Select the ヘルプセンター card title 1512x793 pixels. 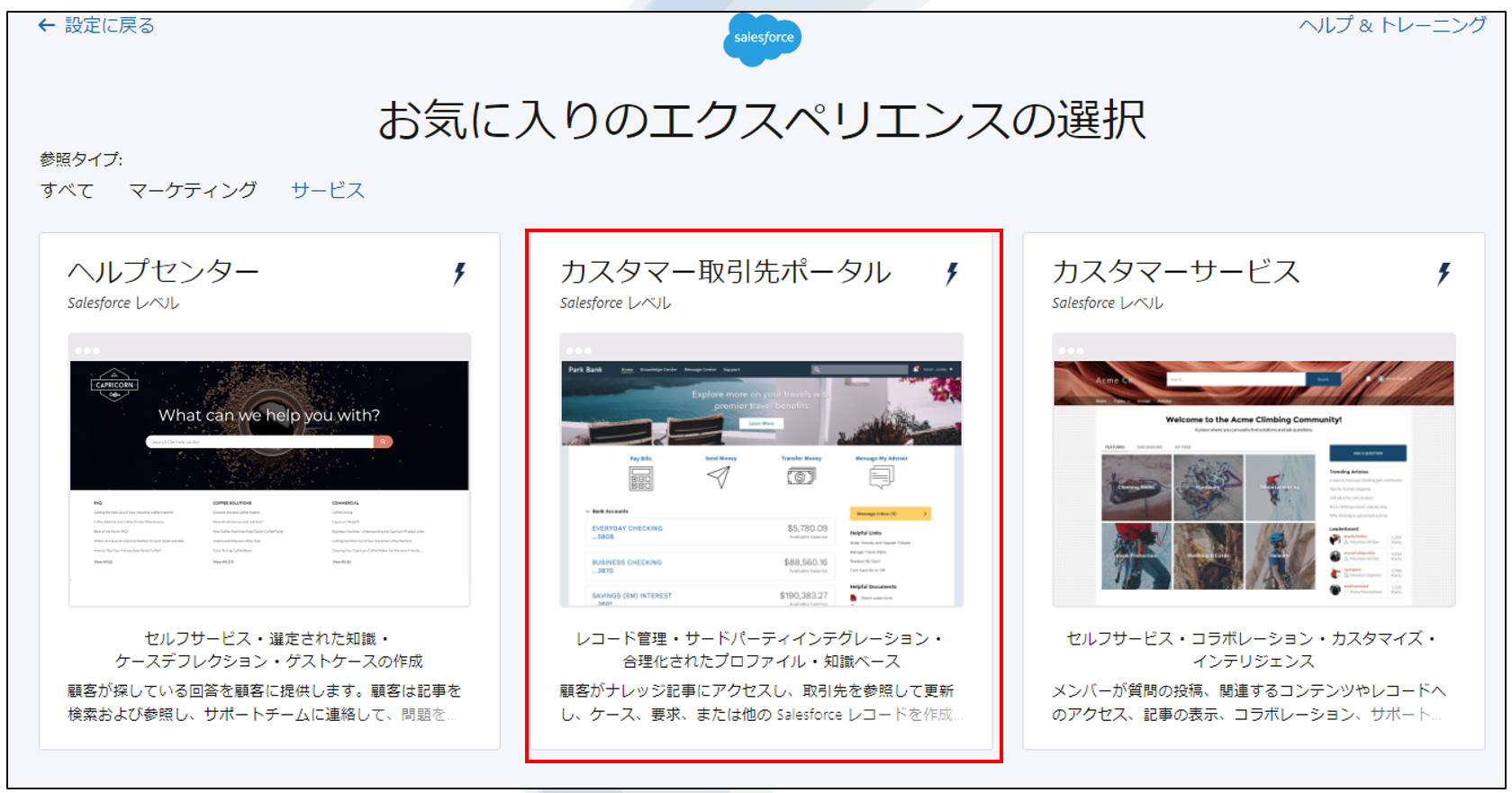pos(163,271)
